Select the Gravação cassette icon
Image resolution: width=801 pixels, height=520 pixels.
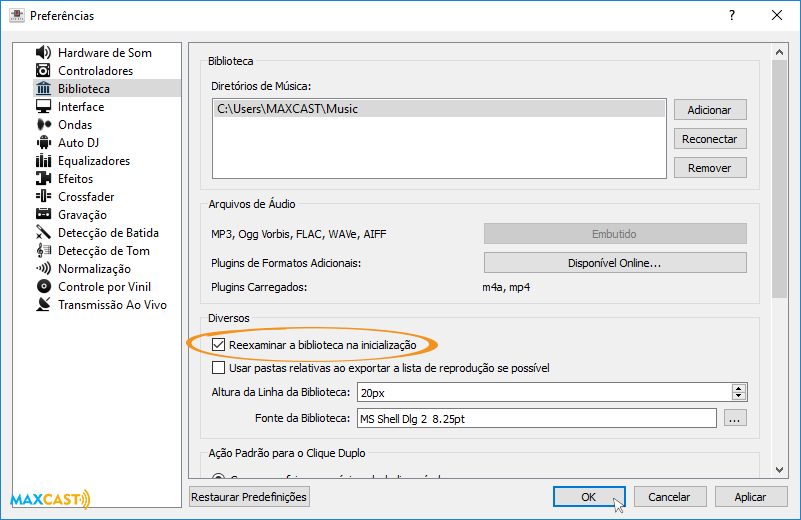pos(43,215)
